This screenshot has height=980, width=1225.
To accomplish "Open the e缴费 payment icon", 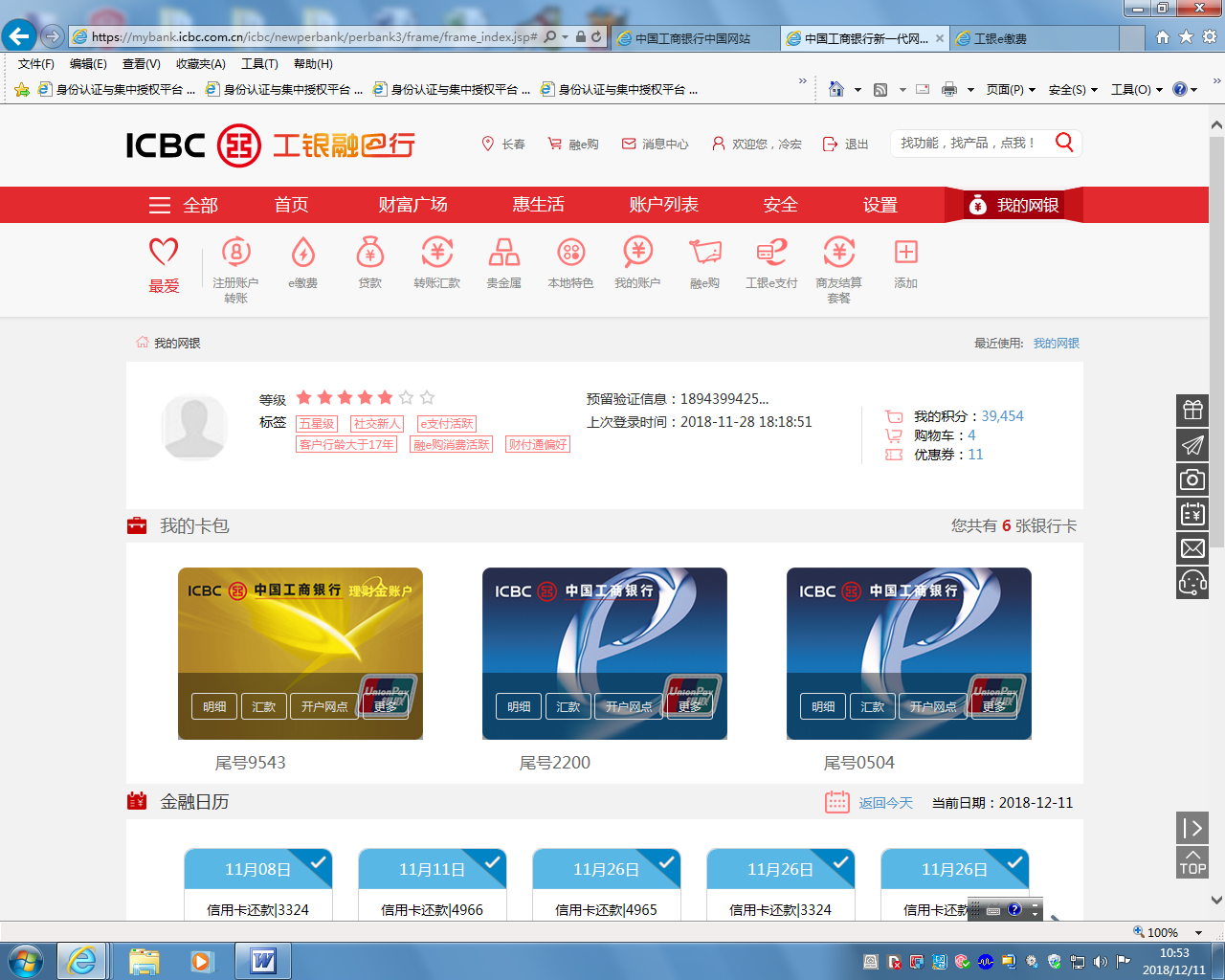I will 302,253.
